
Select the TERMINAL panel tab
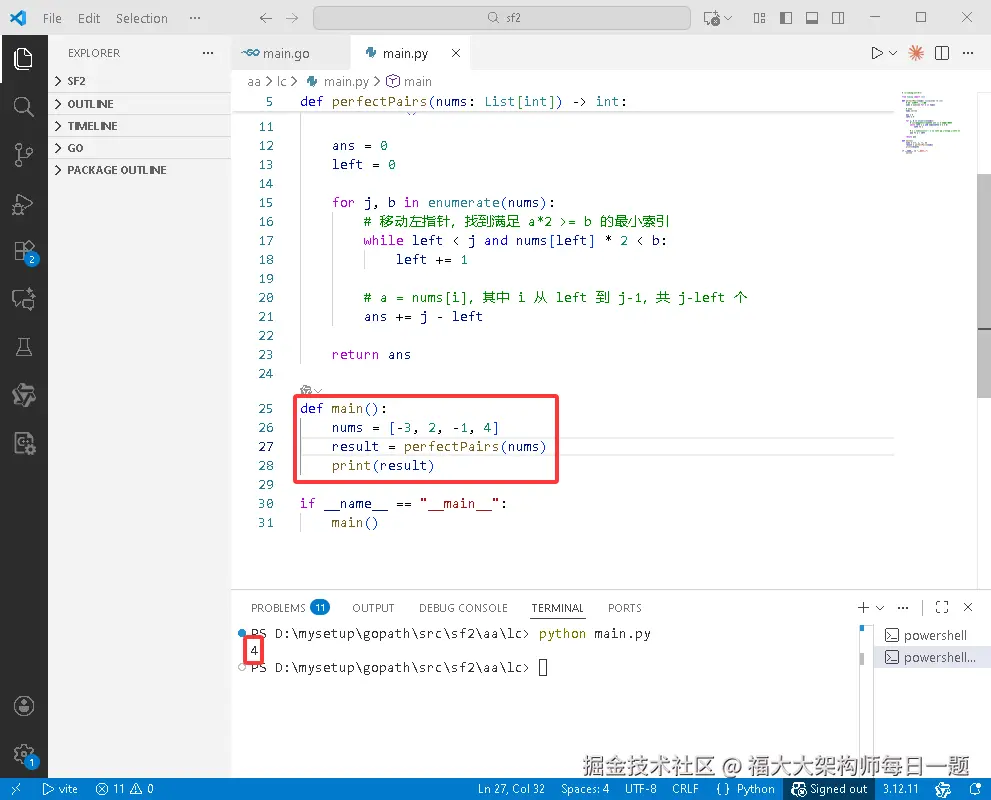[x=557, y=608]
